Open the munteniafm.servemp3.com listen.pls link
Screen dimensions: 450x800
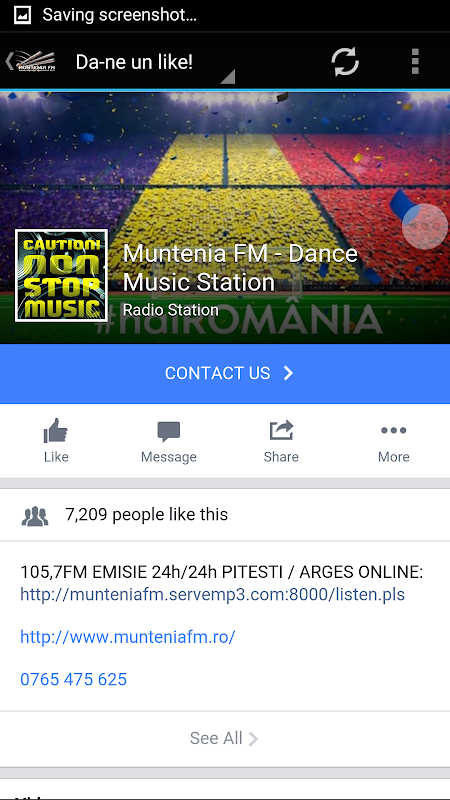click(212, 594)
